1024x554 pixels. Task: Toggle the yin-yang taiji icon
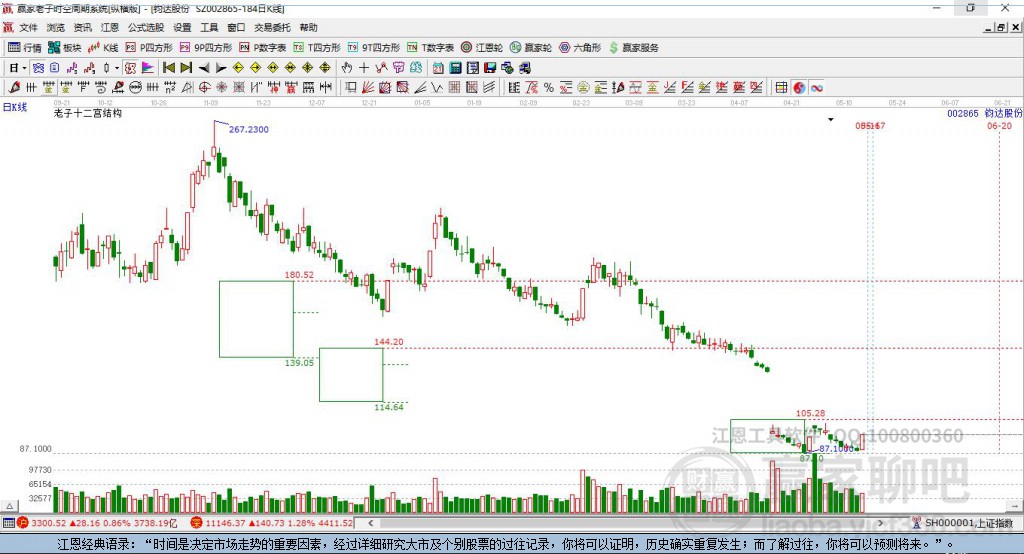point(799,88)
